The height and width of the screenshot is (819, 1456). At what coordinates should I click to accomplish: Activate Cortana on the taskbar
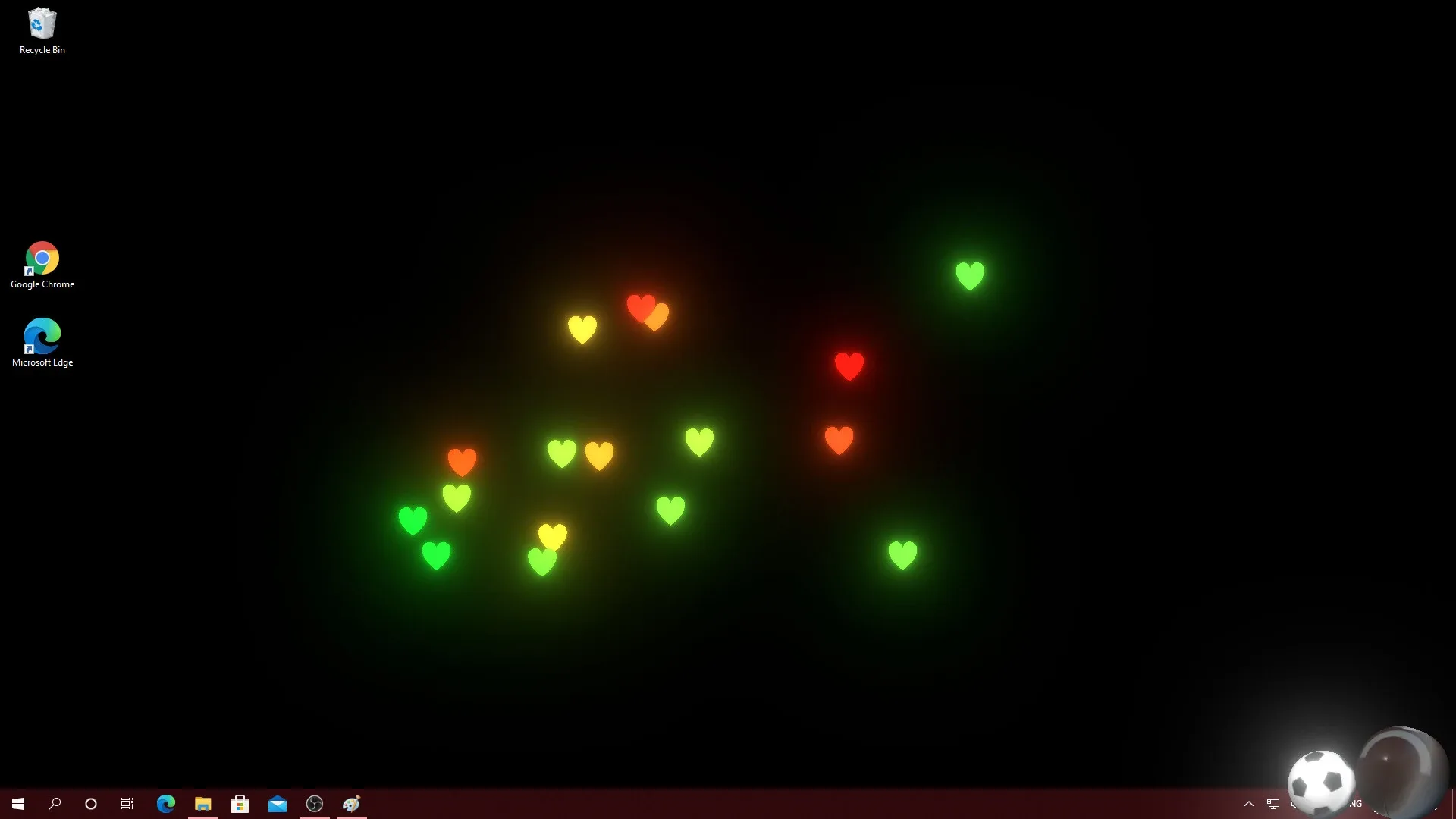click(90, 804)
